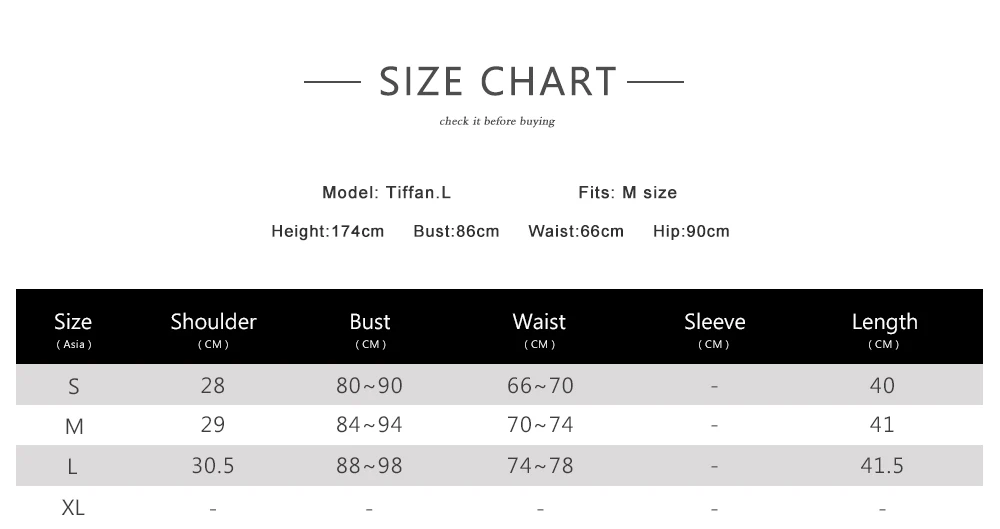Click the Length column header

tap(885, 330)
